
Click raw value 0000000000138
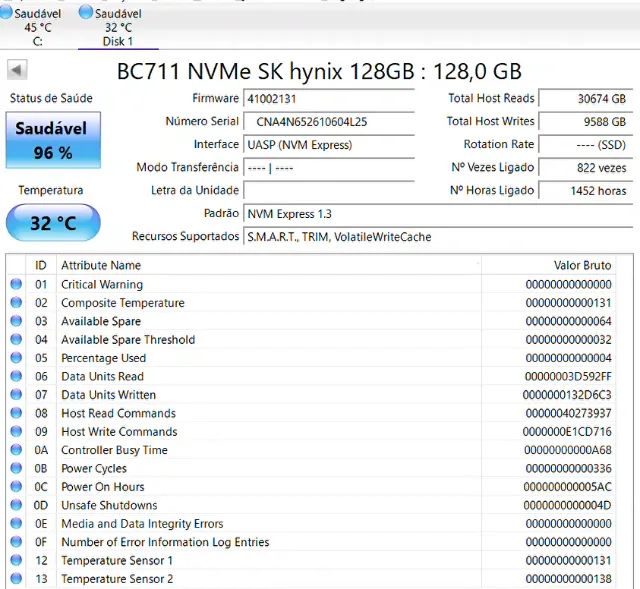[x=569, y=578]
